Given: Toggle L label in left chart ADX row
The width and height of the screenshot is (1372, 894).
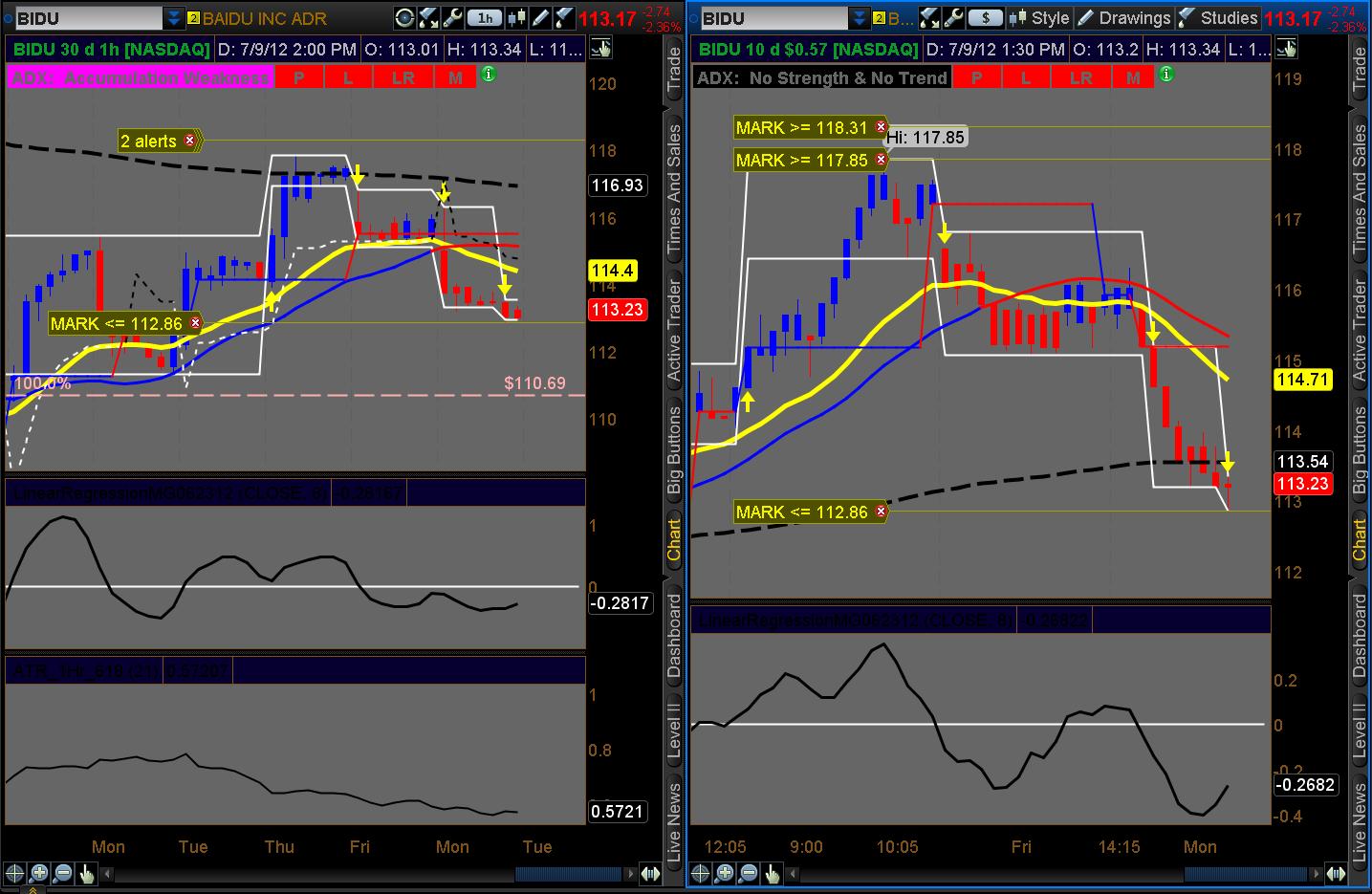Looking at the screenshot, I should coord(348,78).
